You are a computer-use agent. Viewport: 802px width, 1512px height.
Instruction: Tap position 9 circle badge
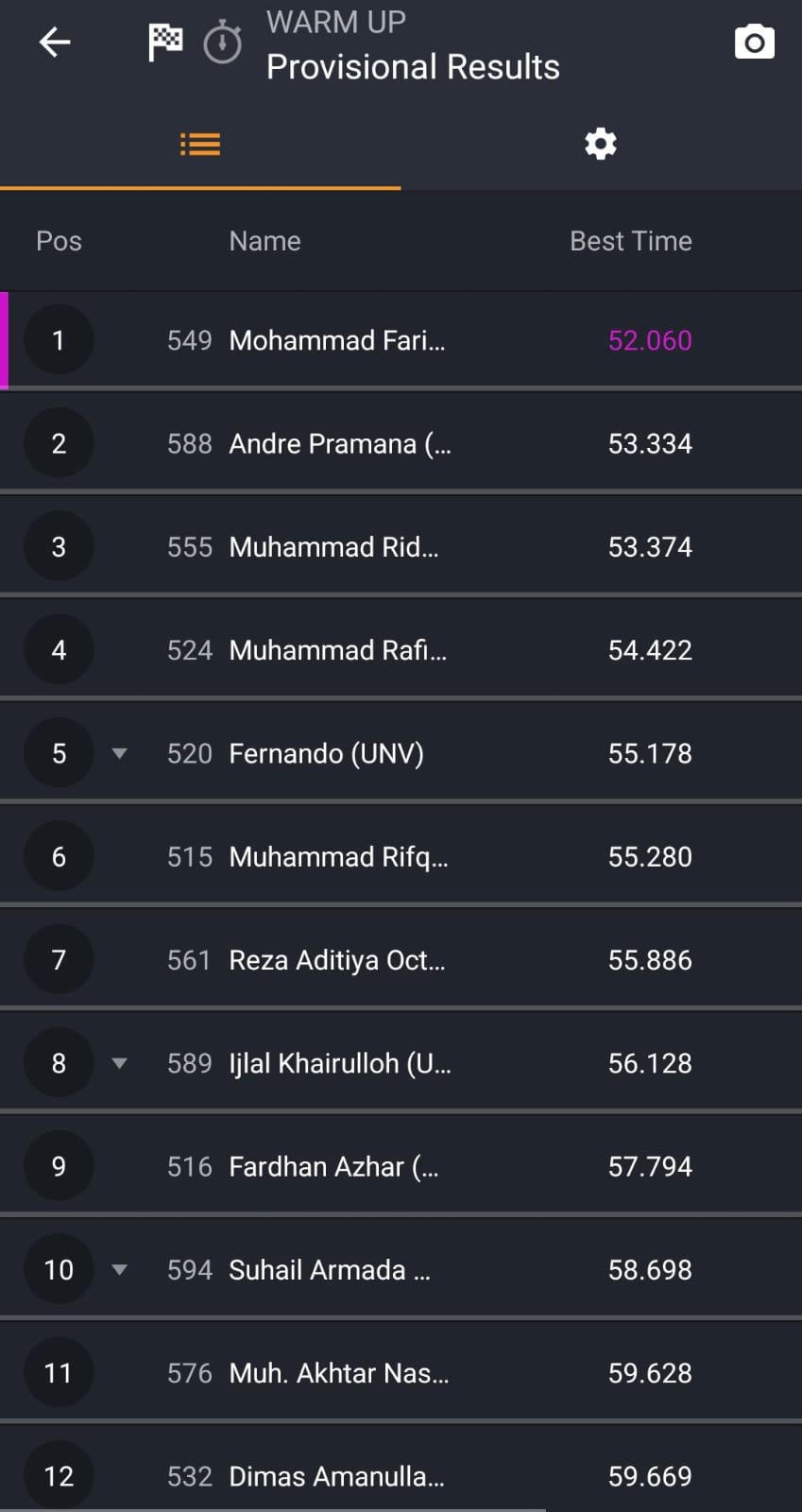pyautogui.click(x=59, y=1166)
